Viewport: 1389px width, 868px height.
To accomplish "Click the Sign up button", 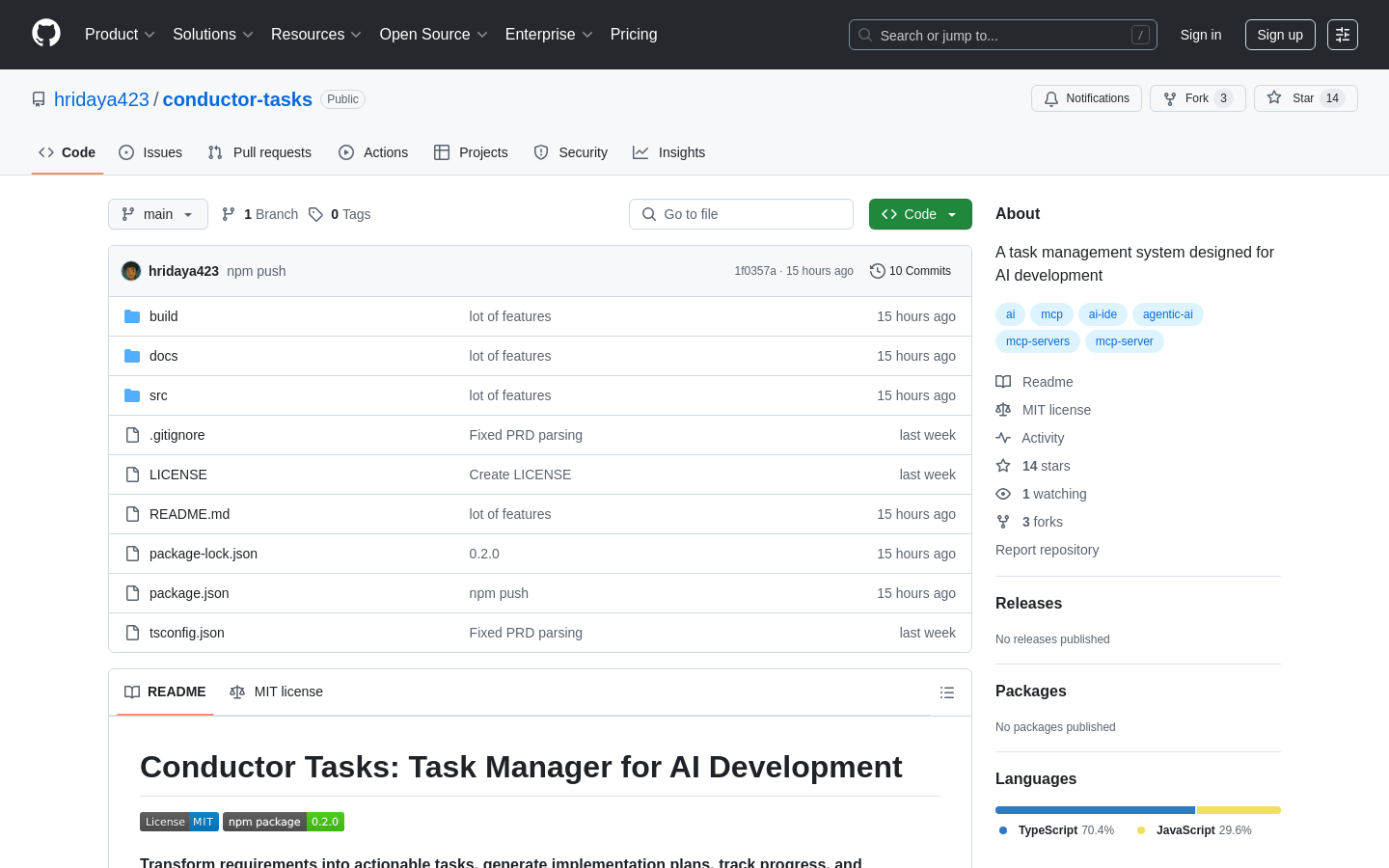I will pyautogui.click(x=1280, y=35).
